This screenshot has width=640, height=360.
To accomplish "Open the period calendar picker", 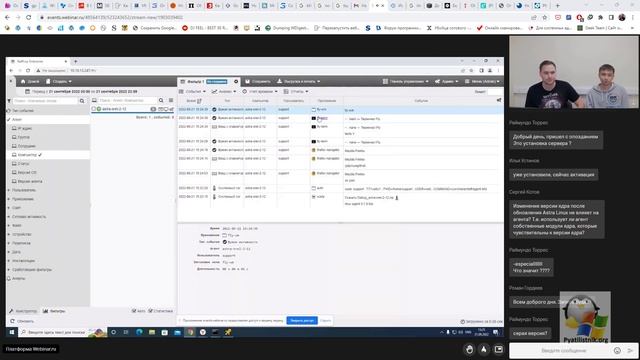I will [x=27, y=91].
